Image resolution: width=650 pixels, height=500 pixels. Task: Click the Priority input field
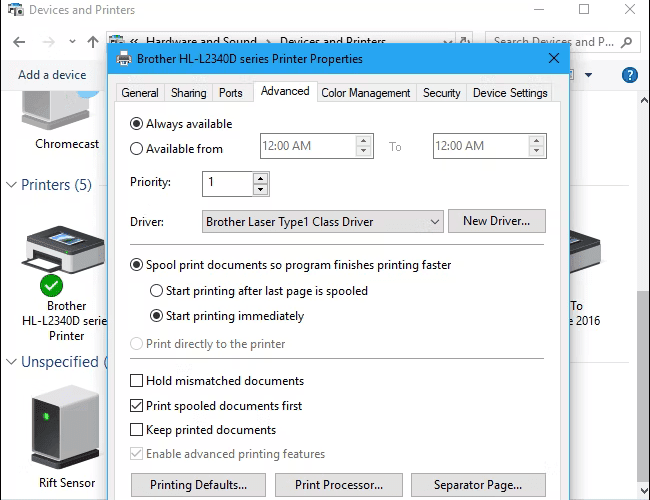(x=228, y=184)
